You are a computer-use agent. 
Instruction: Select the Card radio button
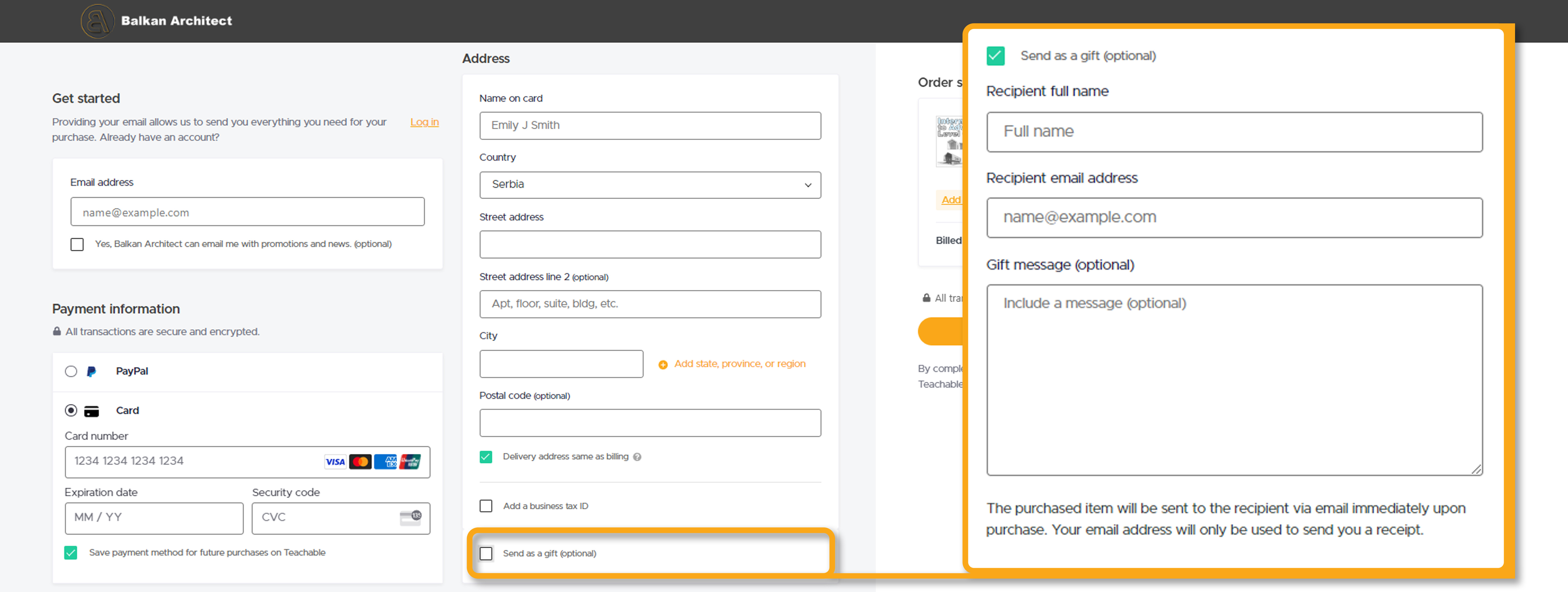tap(71, 411)
